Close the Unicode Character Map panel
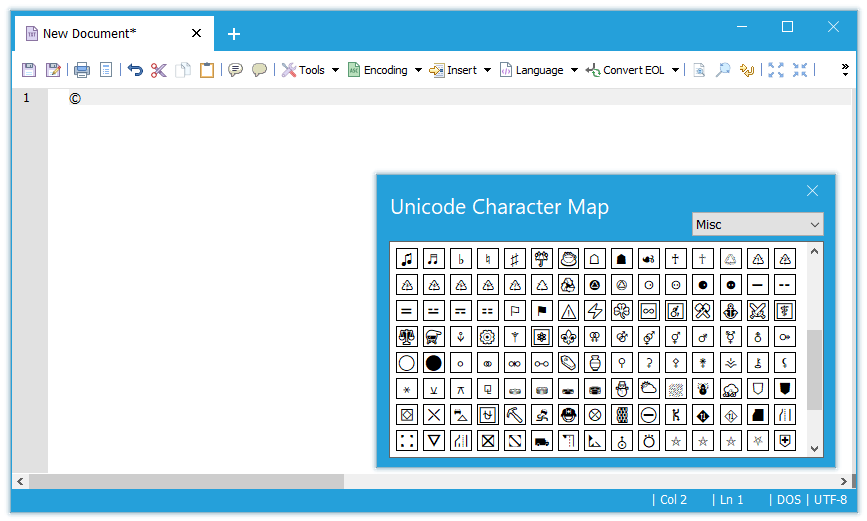 (812, 191)
